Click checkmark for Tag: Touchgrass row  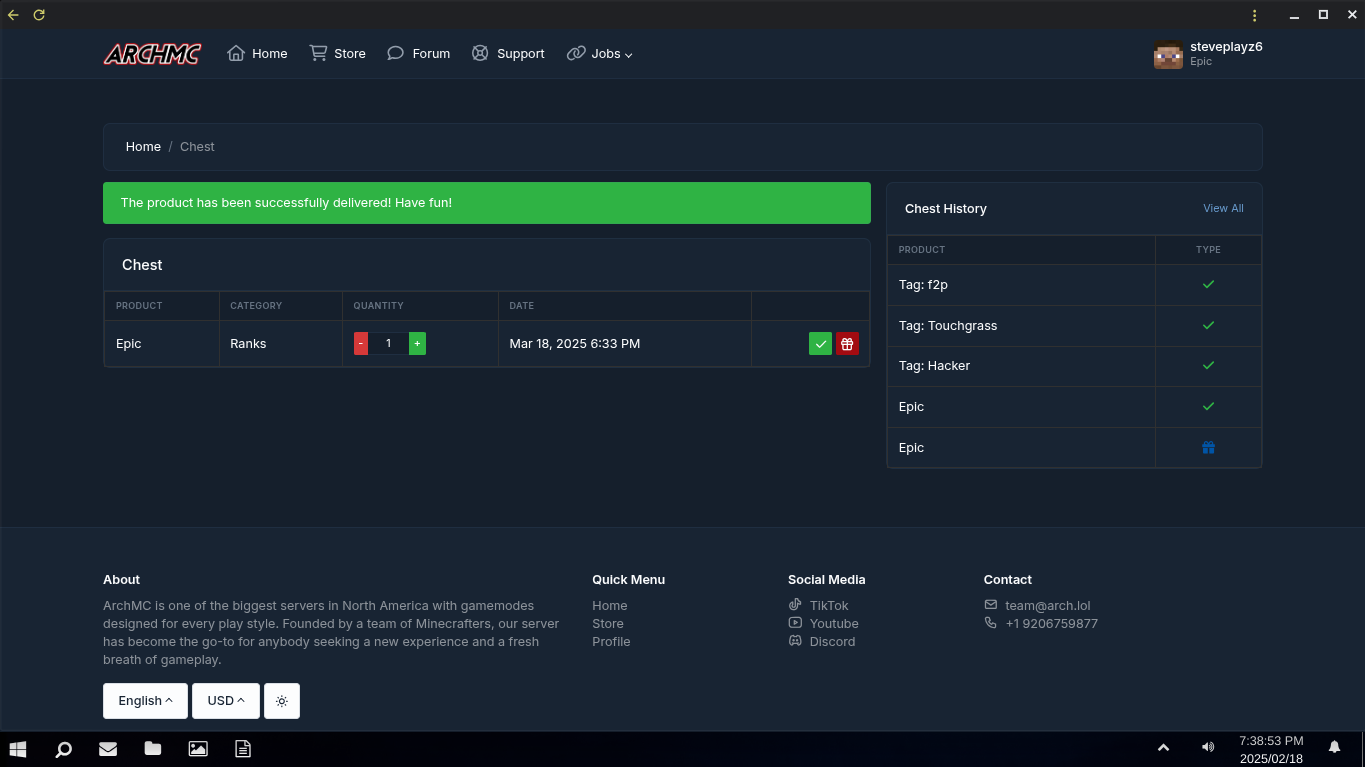point(1208,326)
